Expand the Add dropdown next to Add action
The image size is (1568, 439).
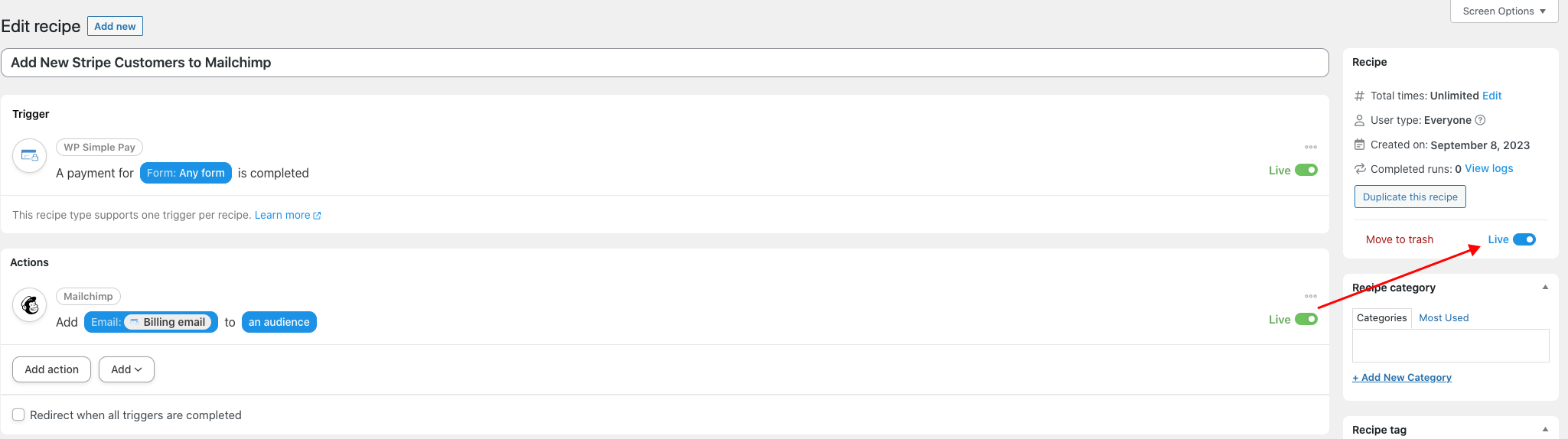(x=126, y=369)
